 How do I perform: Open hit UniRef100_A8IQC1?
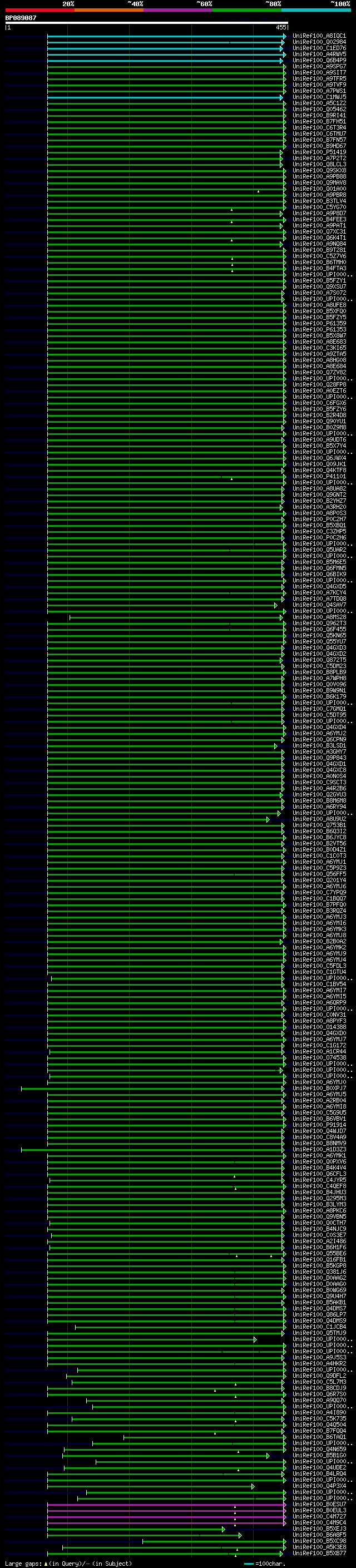point(319,36)
